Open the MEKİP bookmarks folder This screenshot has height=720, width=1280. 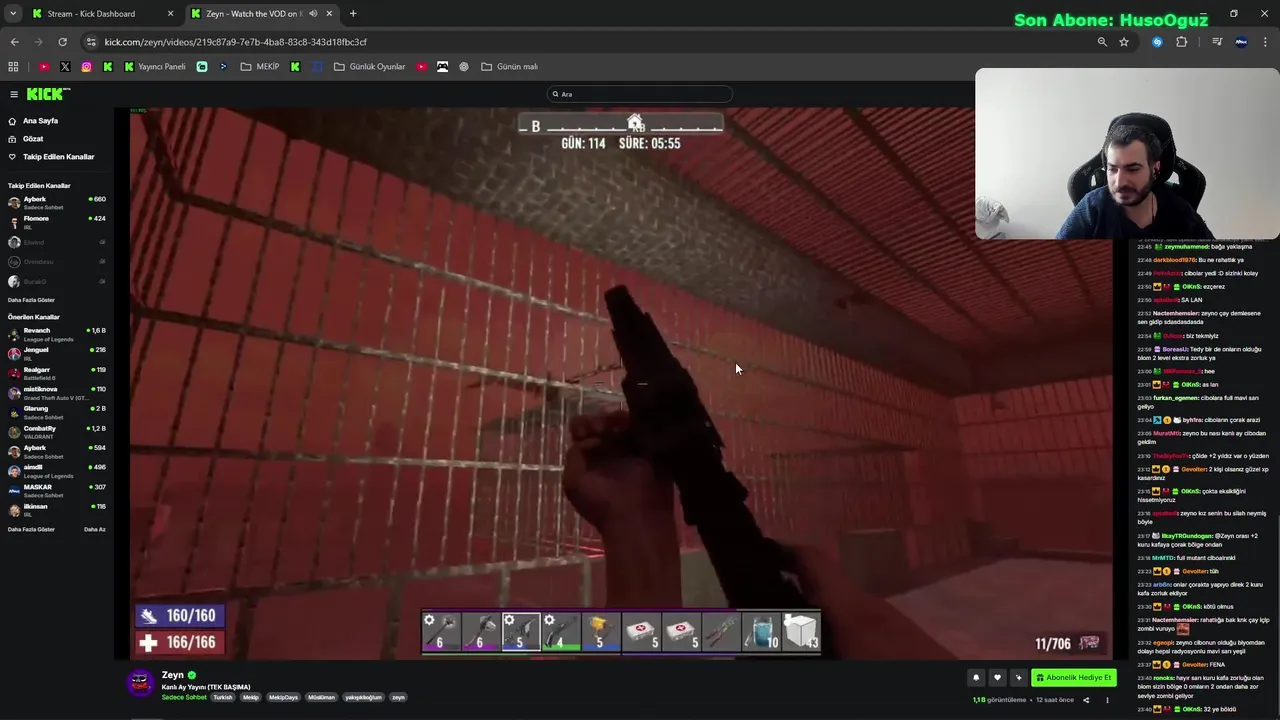(260, 67)
